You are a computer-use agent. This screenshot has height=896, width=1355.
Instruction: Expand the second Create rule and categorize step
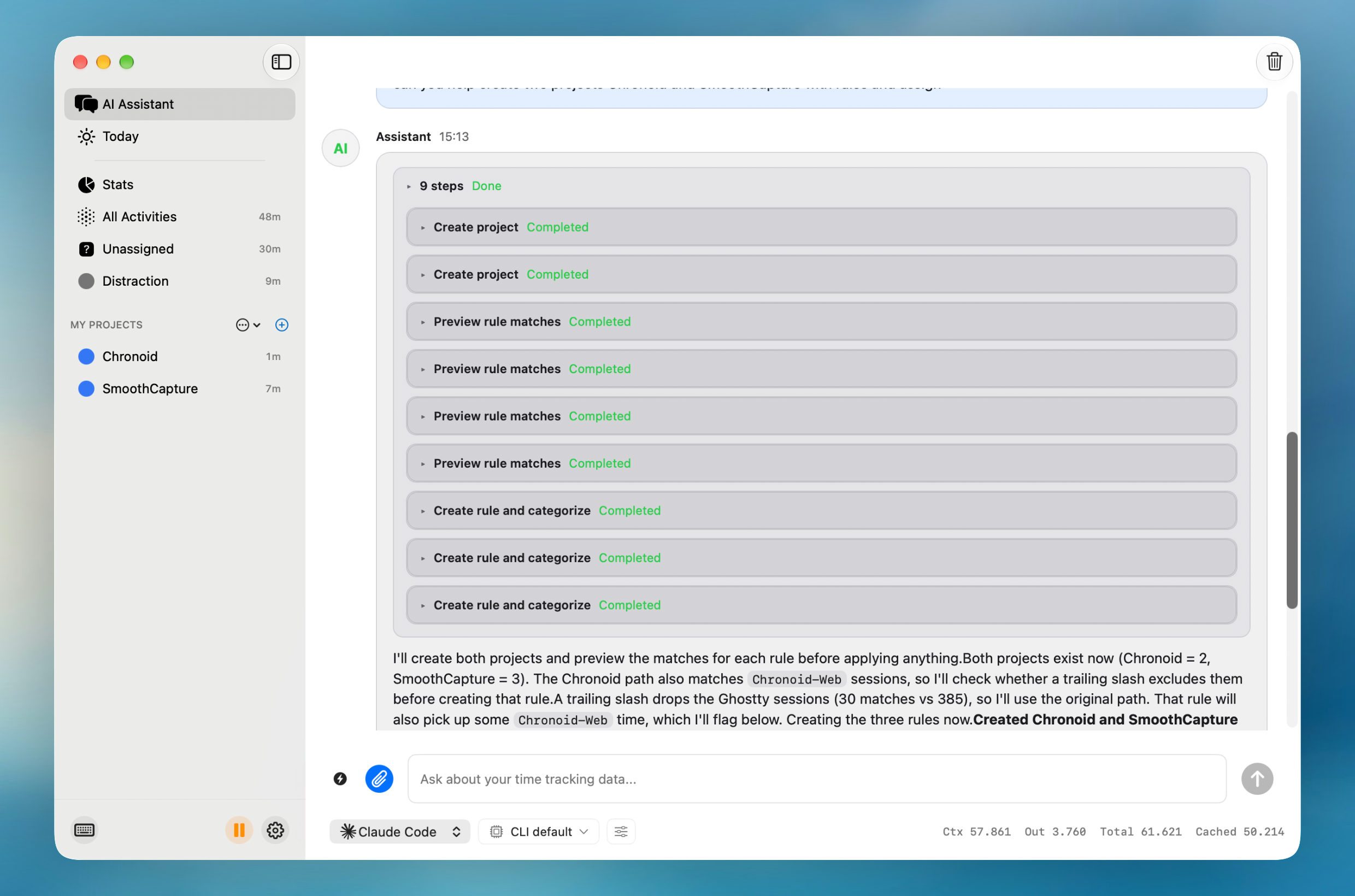point(821,558)
